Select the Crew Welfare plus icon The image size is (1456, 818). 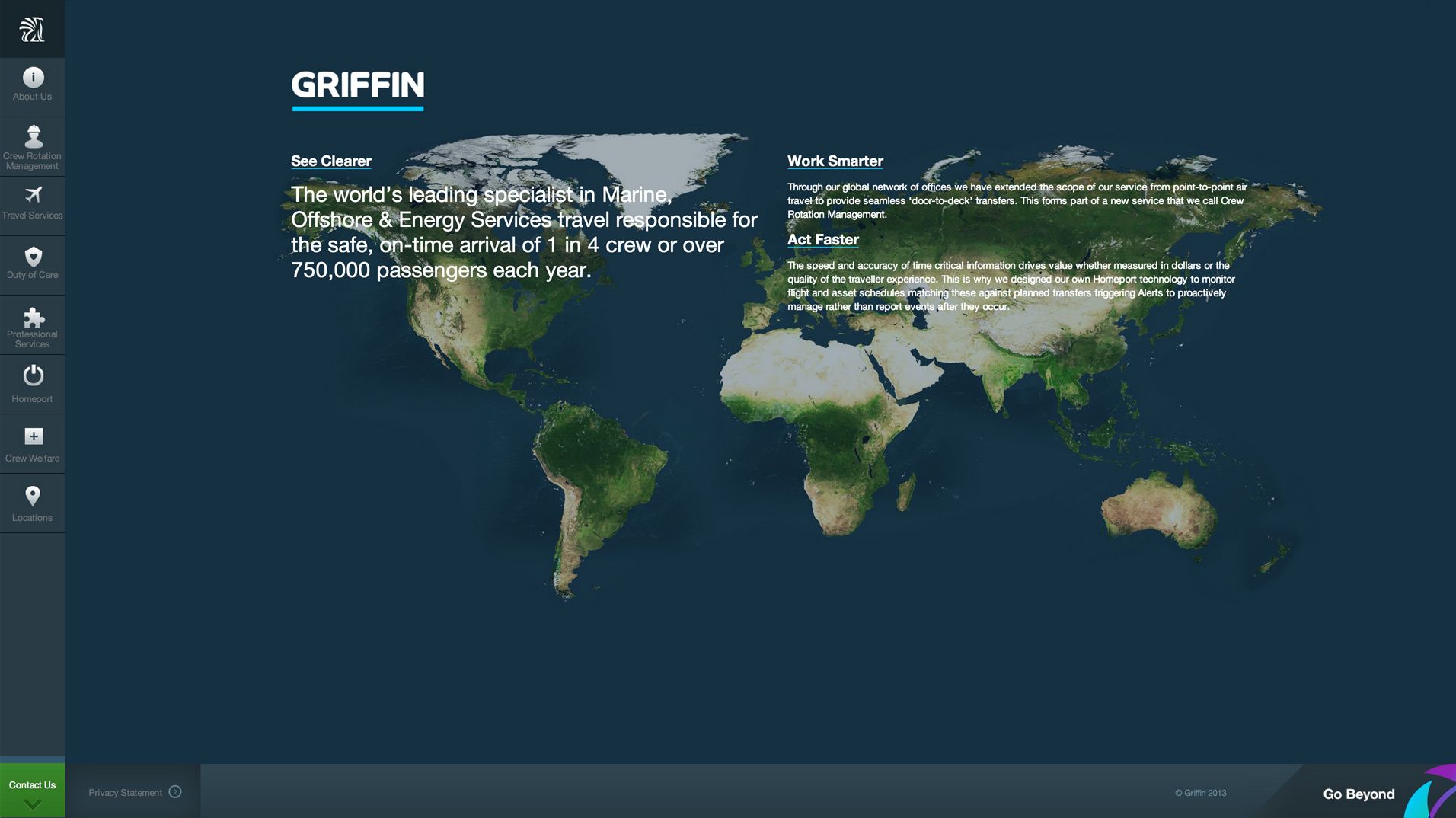(x=34, y=436)
